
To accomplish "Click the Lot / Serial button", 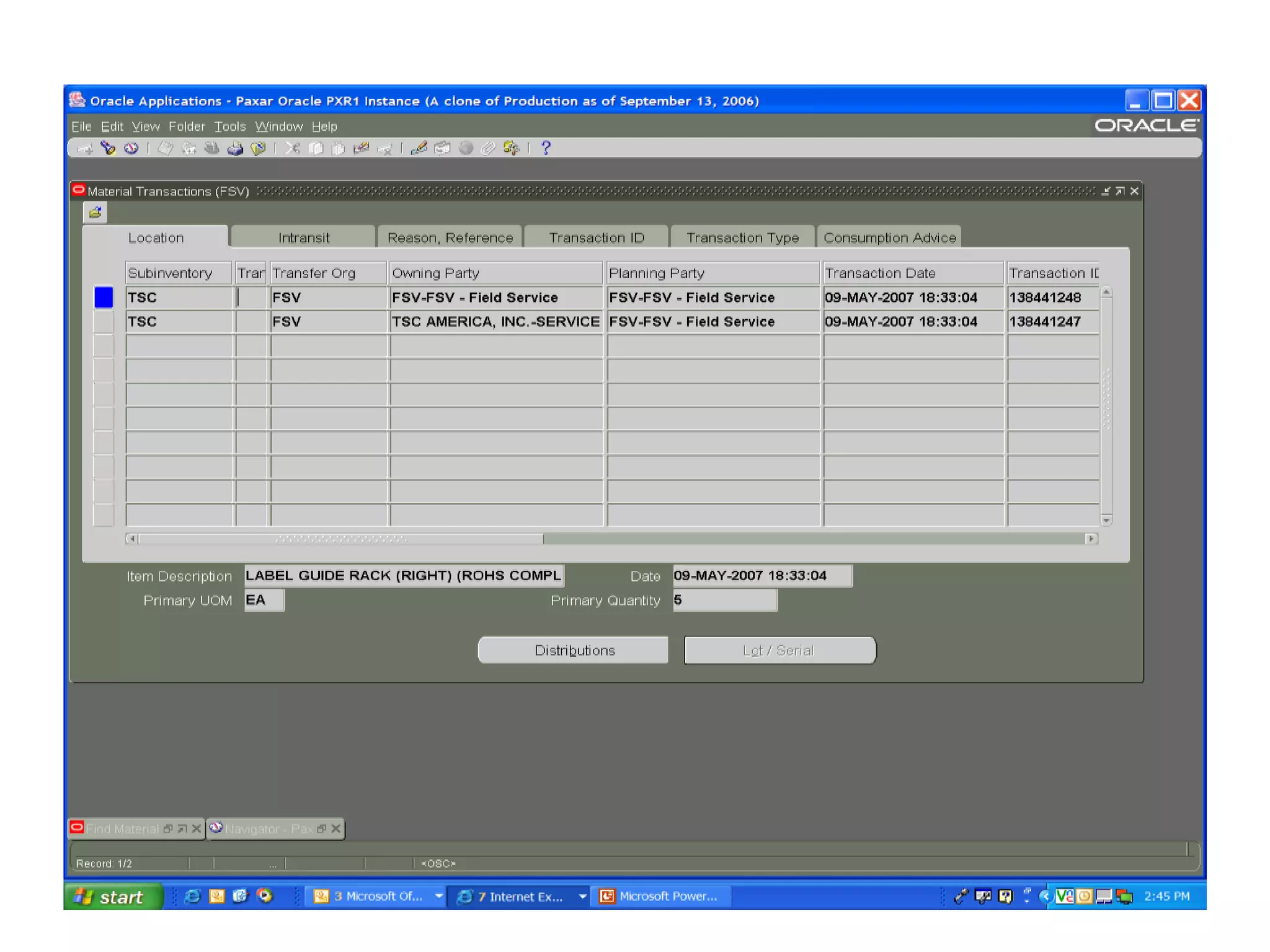I will (x=780, y=650).
